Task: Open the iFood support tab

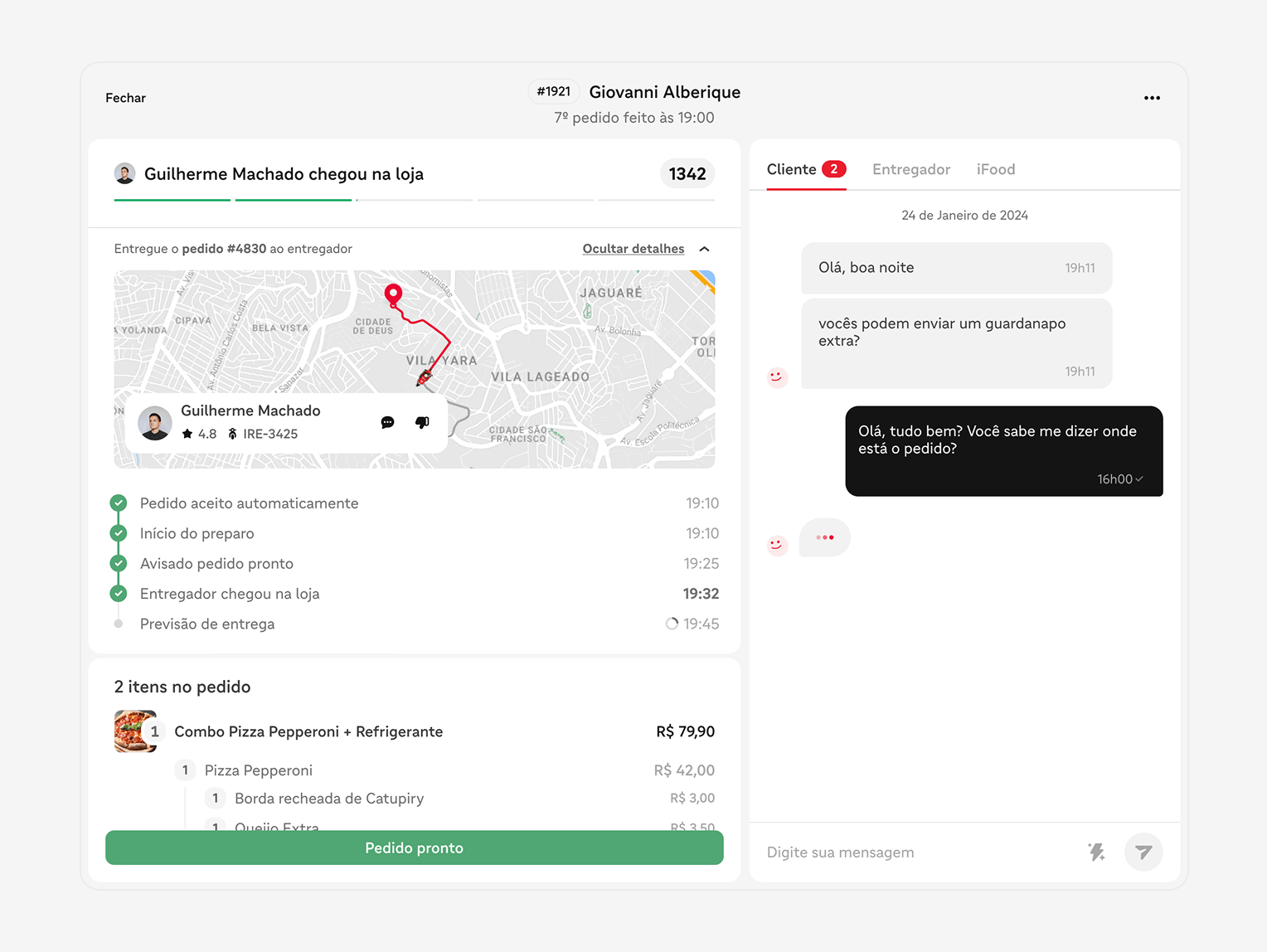Action: pos(995,169)
